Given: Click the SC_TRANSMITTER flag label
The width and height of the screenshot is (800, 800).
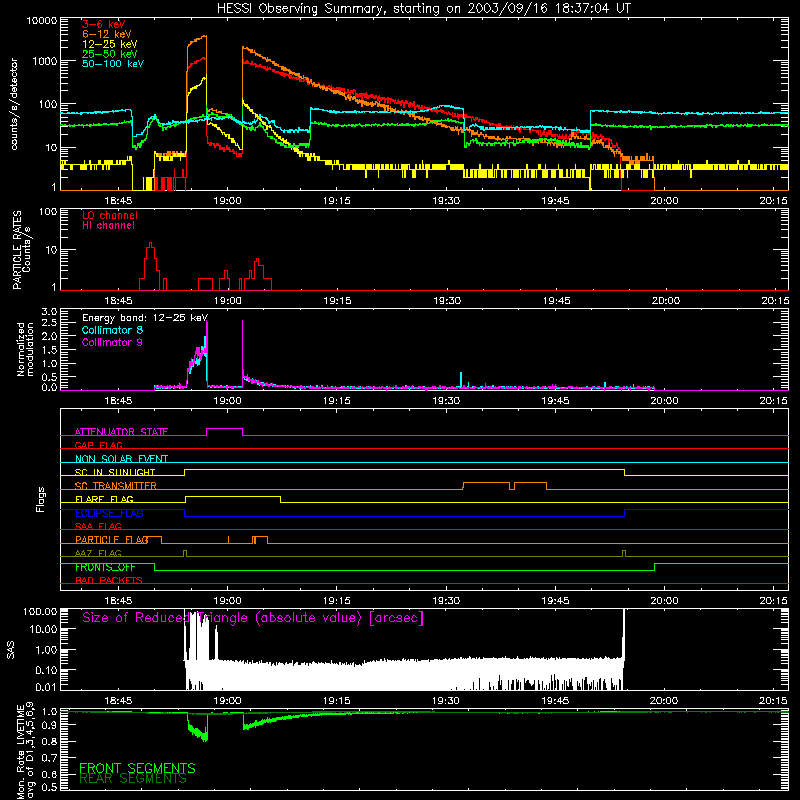Looking at the screenshot, I should coord(116,486).
